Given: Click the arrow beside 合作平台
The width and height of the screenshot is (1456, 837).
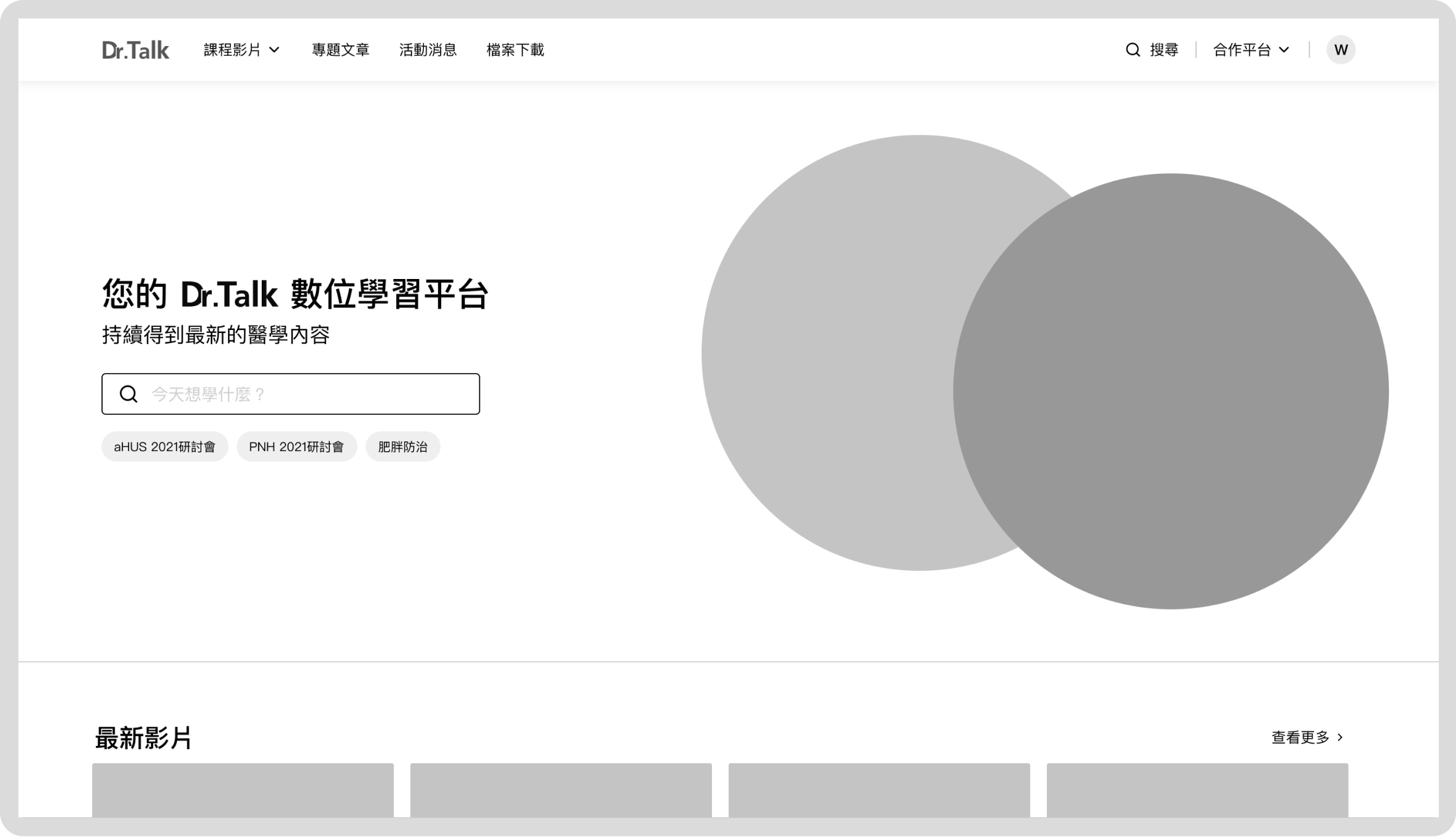Looking at the screenshot, I should pos(1284,50).
